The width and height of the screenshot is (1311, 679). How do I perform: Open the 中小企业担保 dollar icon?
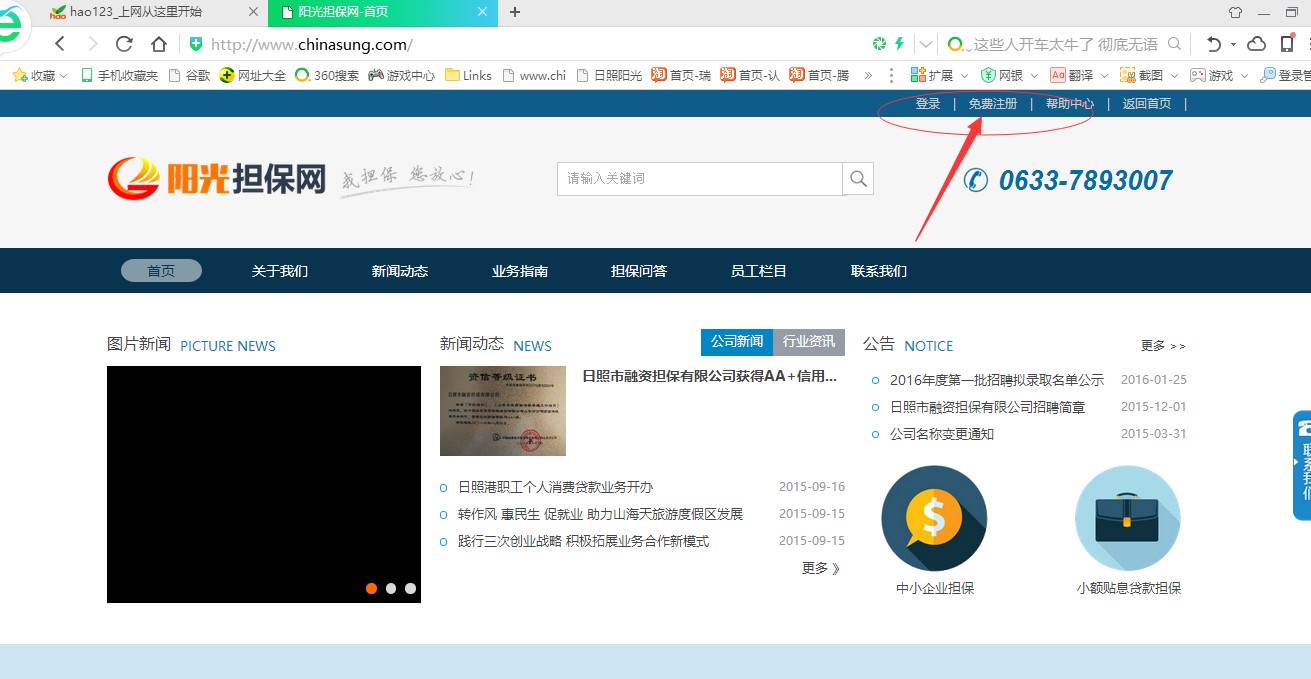(x=934, y=519)
